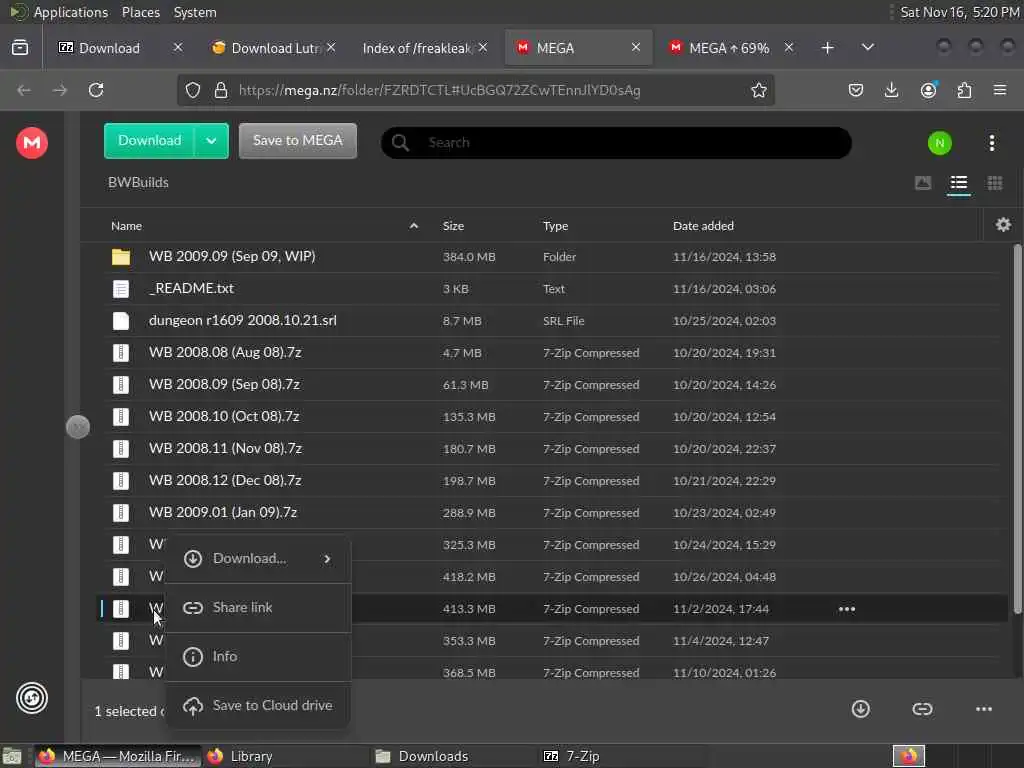Viewport: 1024px width, 768px height.
Task: Open the bottom bar three-dot menu
Action: tap(984, 709)
